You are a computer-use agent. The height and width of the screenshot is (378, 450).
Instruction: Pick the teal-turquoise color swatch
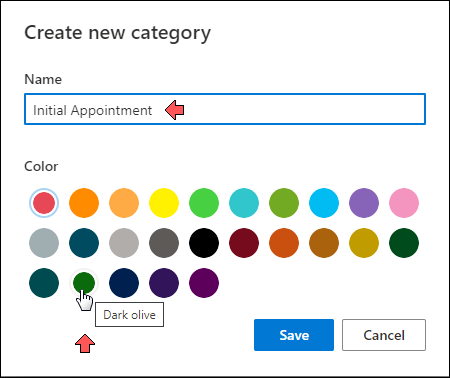(x=244, y=203)
